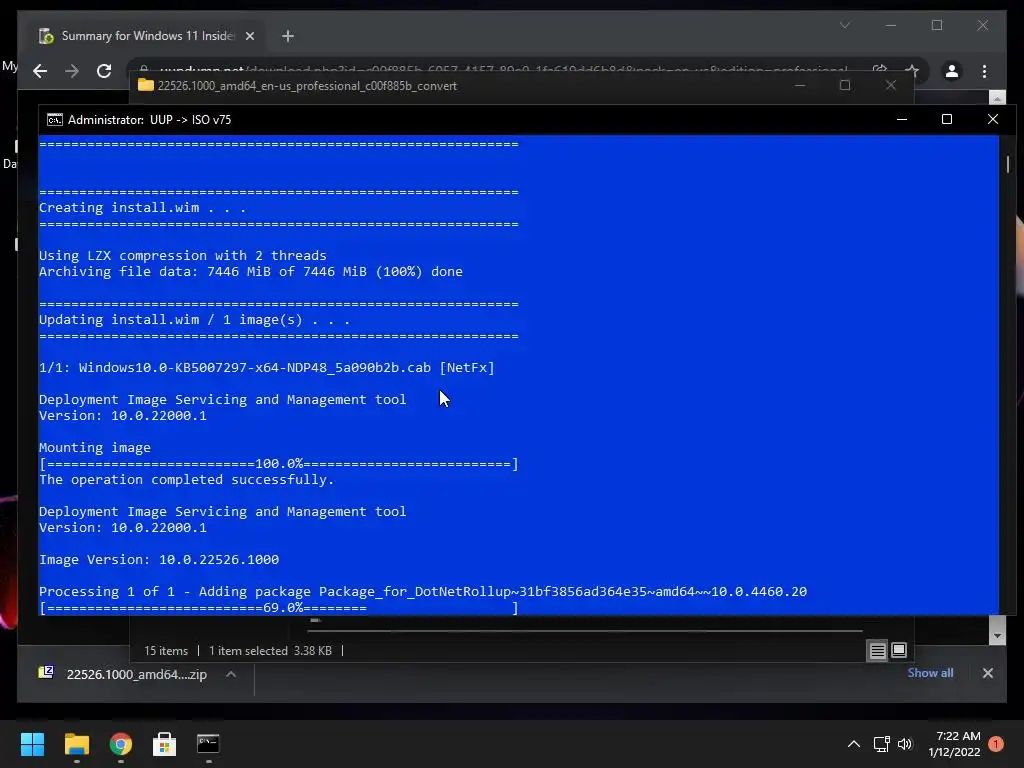
Task: Show hidden system tray icons
Action: [x=854, y=744]
